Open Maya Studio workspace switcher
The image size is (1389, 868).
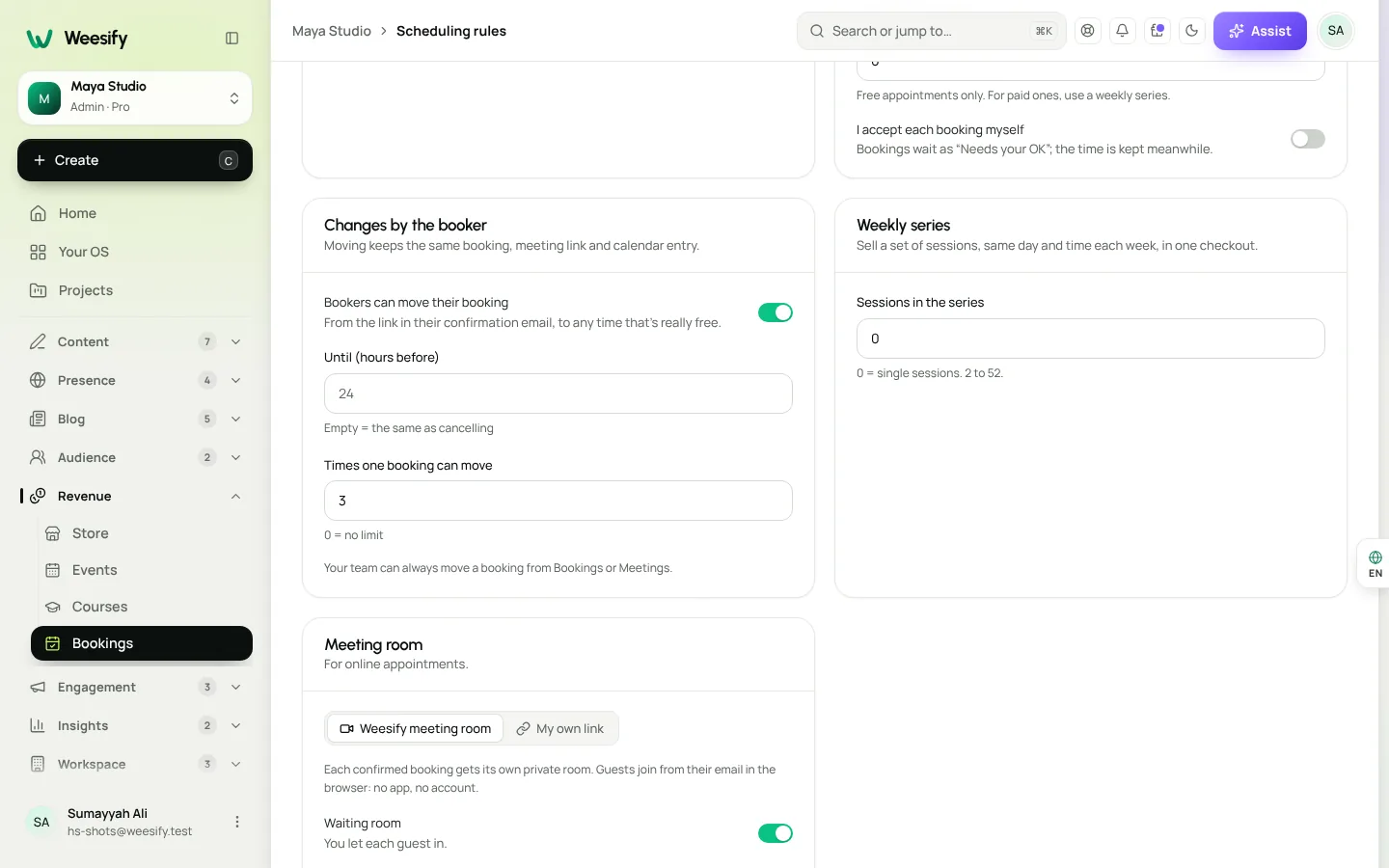[x=135, y=98]
